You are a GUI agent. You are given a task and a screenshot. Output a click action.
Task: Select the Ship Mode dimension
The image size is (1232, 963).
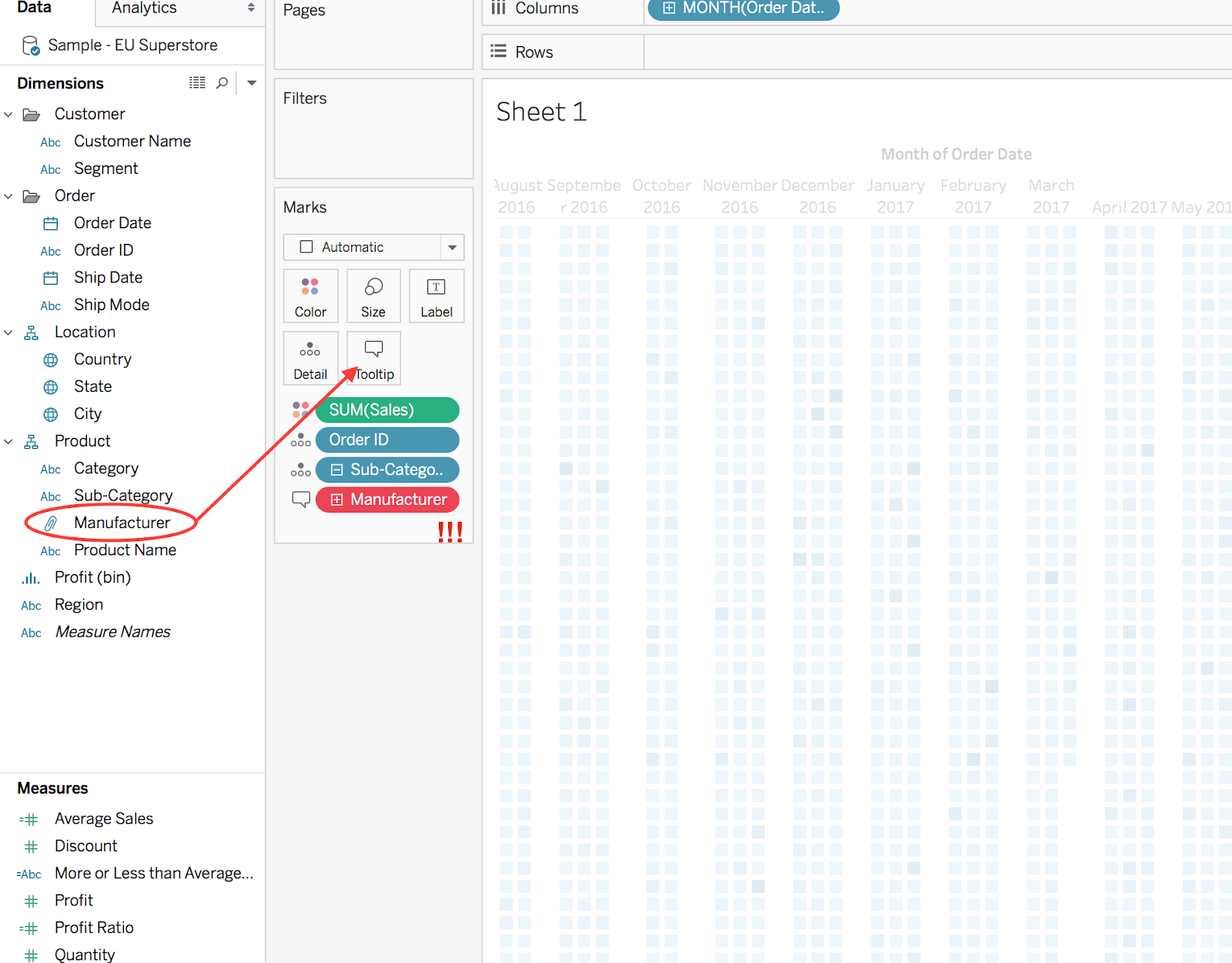[x=112, y=305]
